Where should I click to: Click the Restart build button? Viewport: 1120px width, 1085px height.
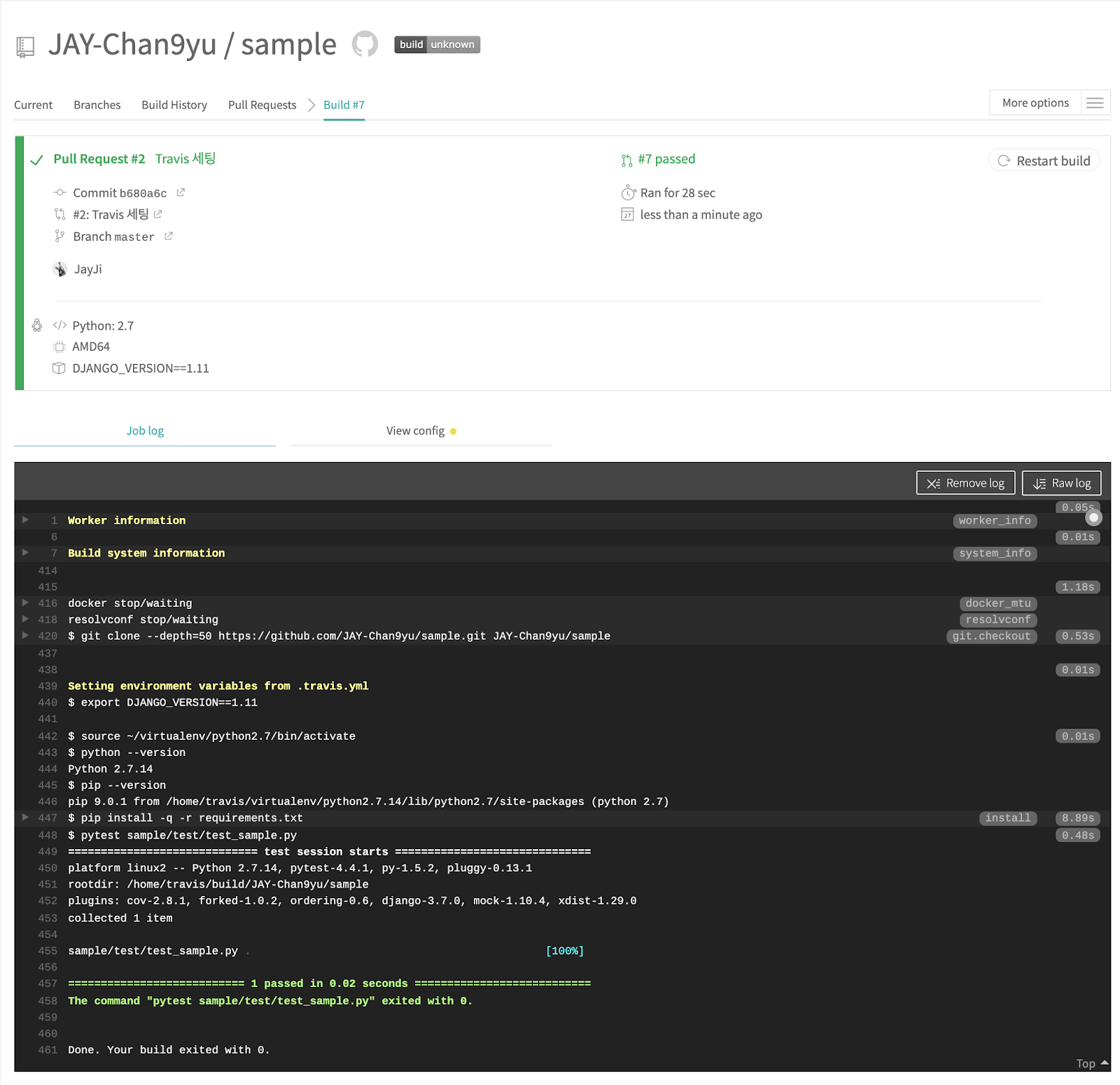(1044, 160)
